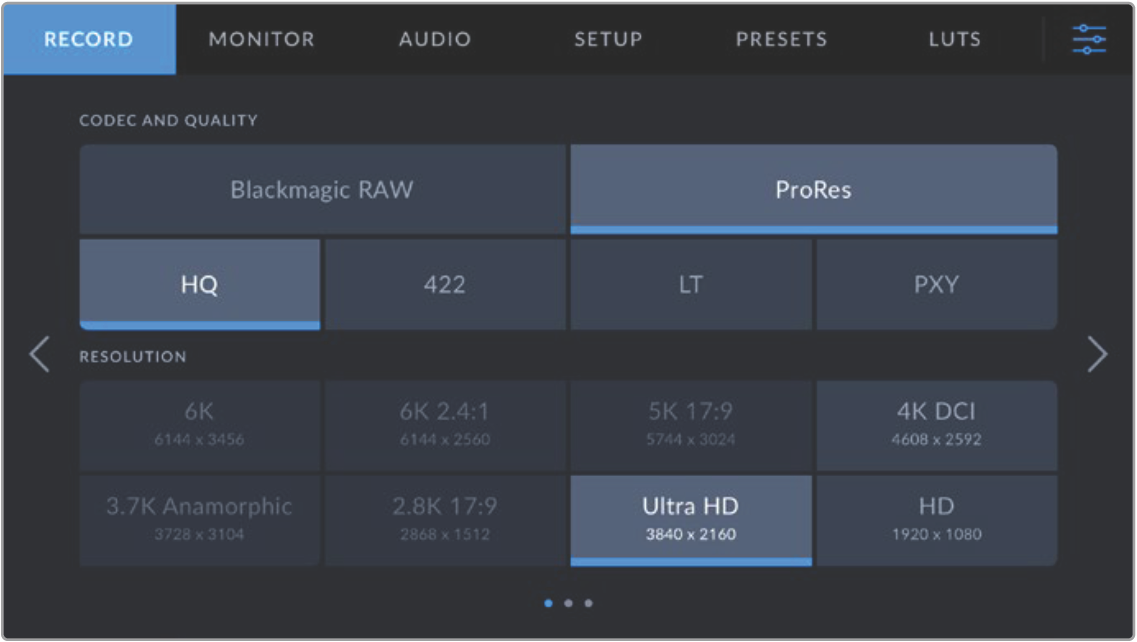Open the Audio tab
Screen dimensions: 1137x642
coord(435,40)
